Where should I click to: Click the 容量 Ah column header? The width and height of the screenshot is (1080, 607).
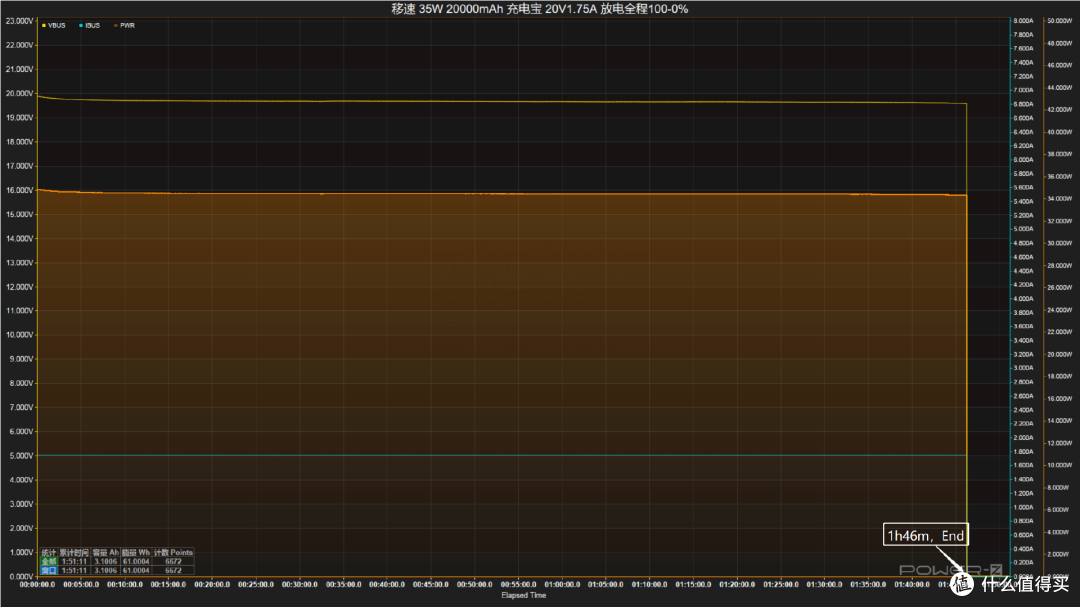[105, 553]
